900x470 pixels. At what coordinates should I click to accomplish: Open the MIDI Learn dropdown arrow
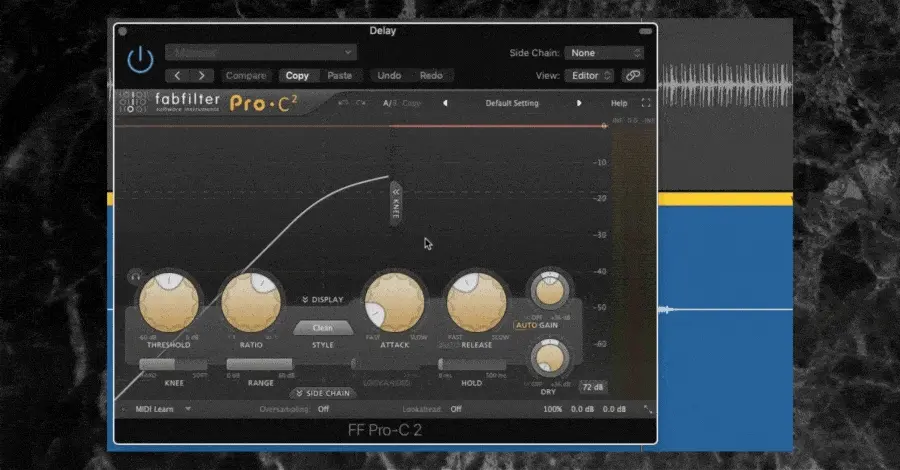188,409
